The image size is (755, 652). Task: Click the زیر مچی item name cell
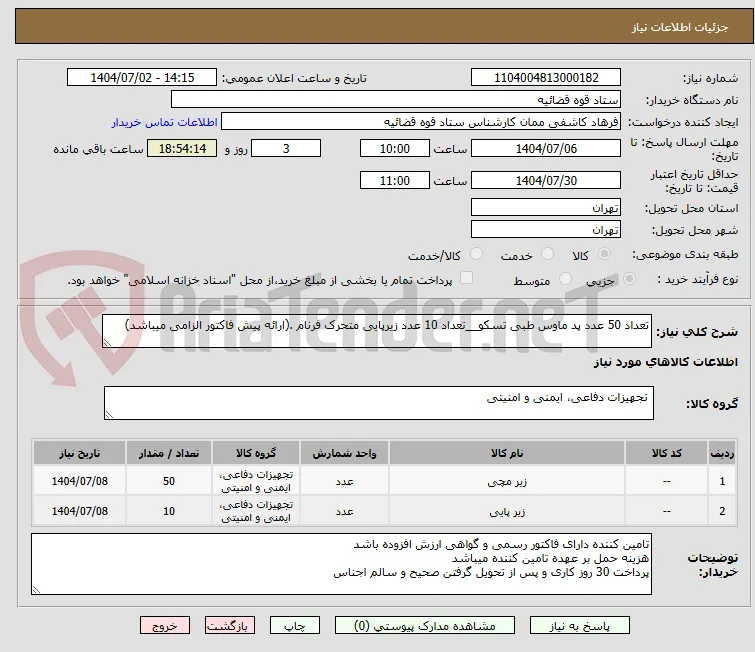pyautogui.click(x=507, y=481)
